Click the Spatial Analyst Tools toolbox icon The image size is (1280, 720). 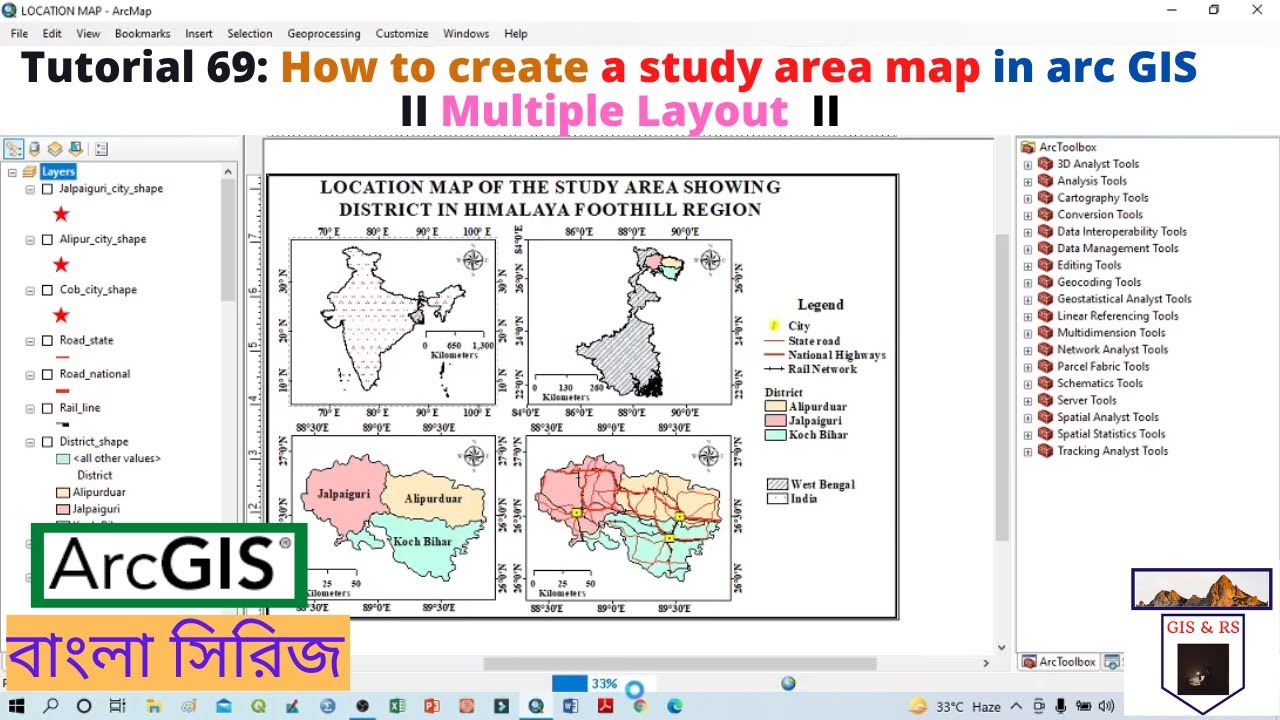(1046, 417)
